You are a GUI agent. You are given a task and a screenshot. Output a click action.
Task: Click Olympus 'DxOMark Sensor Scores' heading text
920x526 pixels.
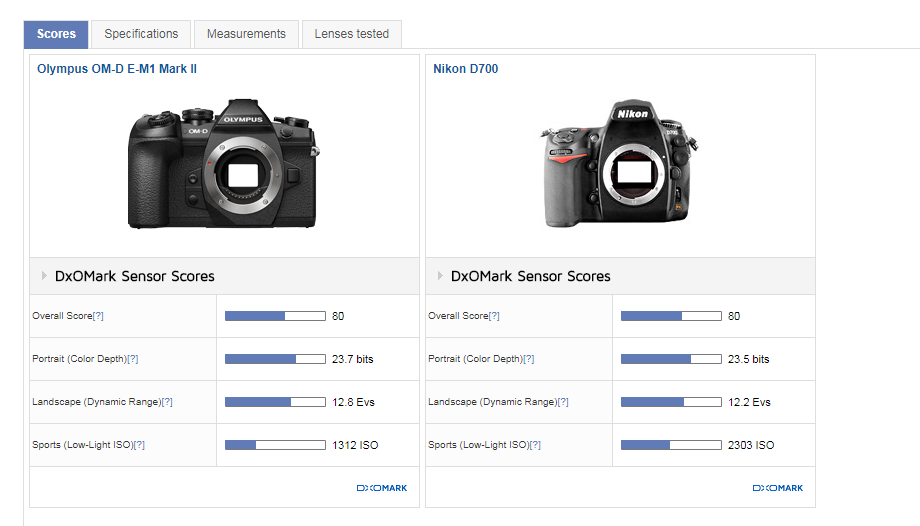(134, 276)
